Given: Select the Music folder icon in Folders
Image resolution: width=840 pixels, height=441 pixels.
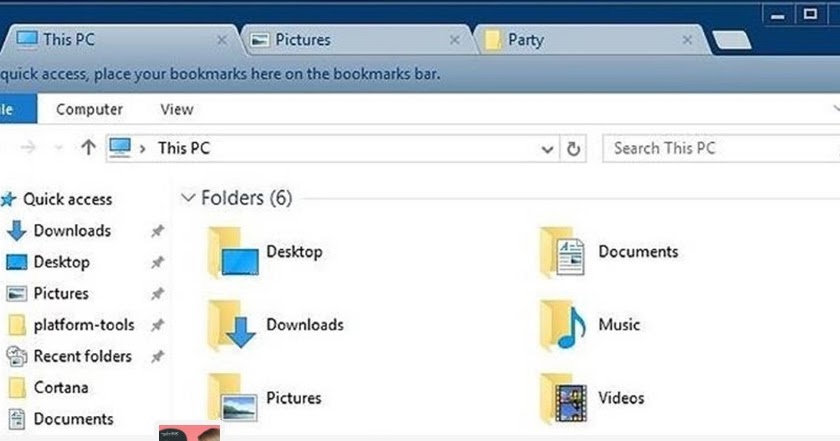Looking at the screenshot, I should (x=562, y=325).
